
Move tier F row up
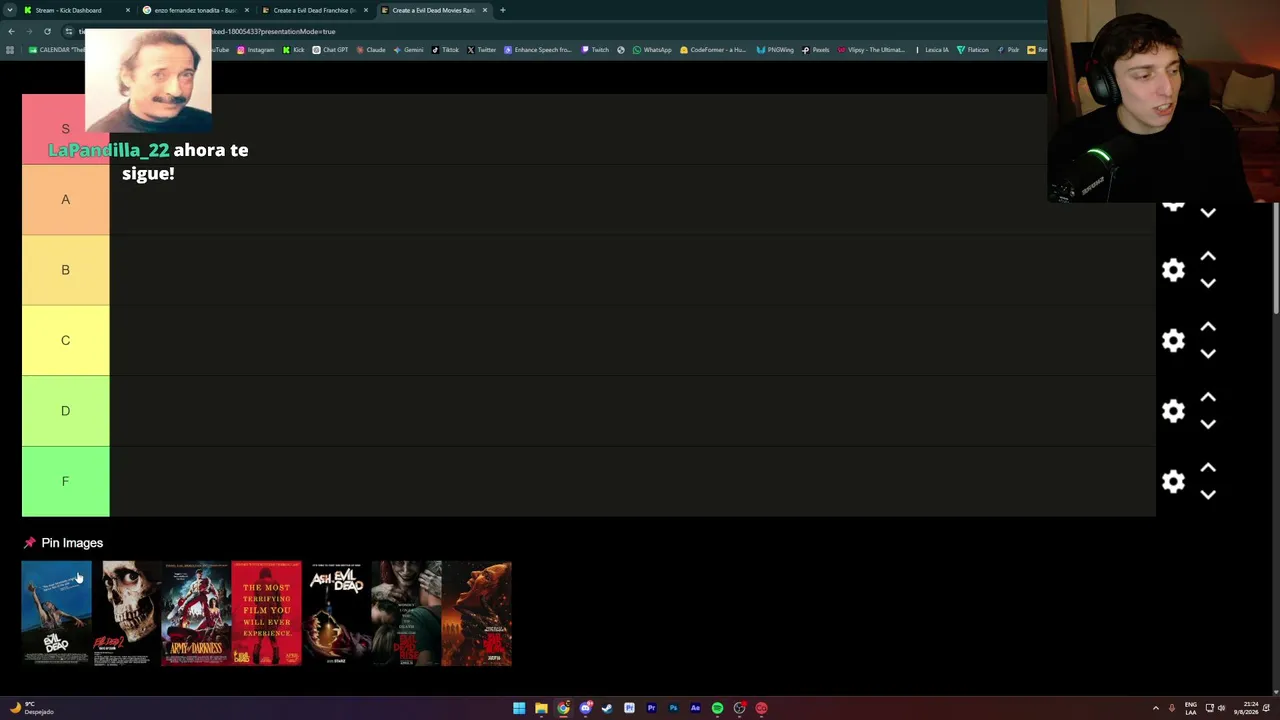[1208, 468]
